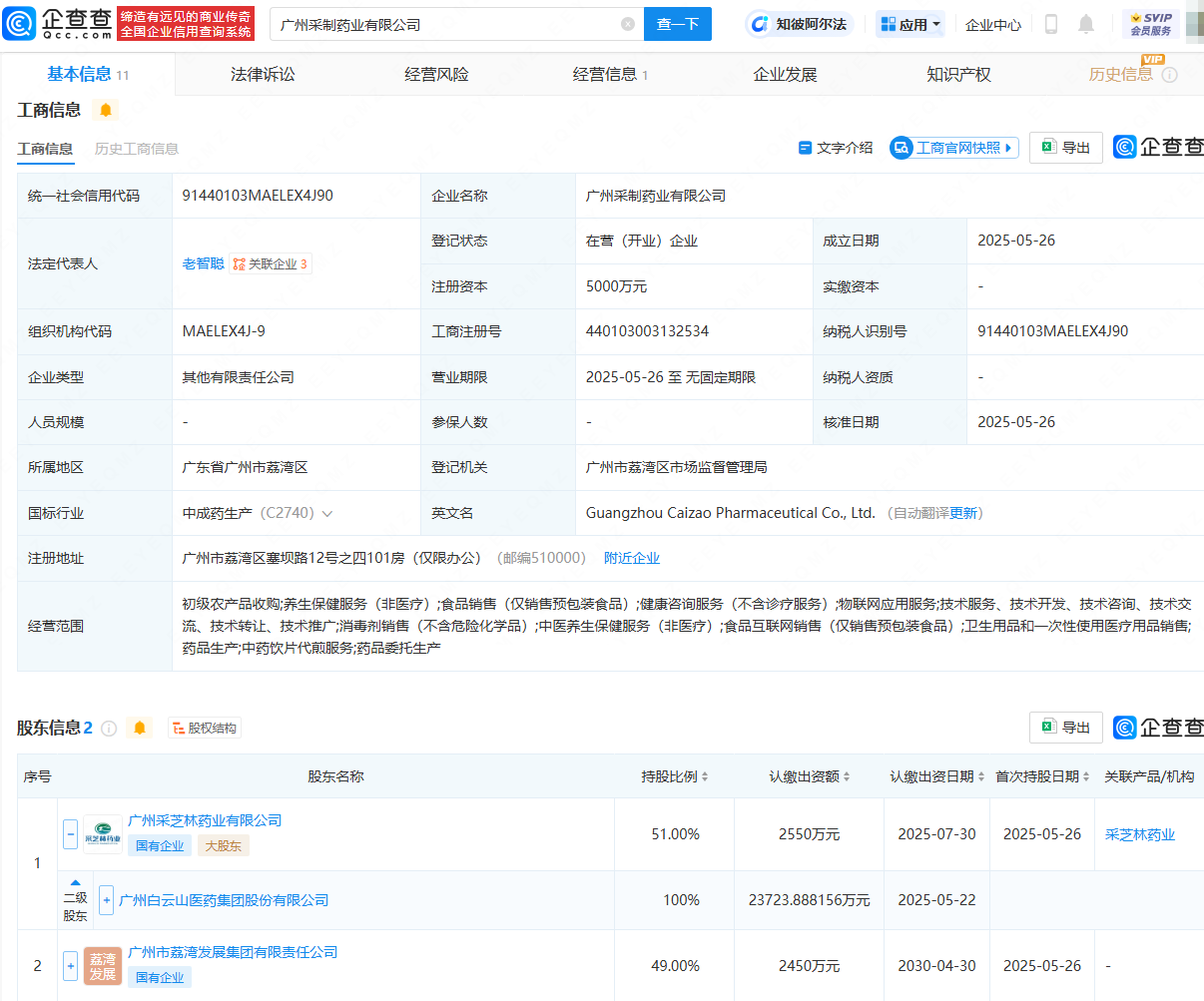Screen dimensions: 1204x1001
Task: Click the info icon next to 股东信息 2
Action: (x=110, y=729)
